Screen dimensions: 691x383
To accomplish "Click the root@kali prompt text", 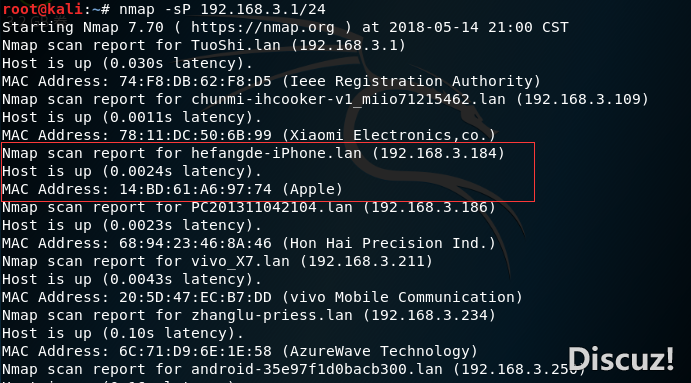I will [x=43, y=9].
